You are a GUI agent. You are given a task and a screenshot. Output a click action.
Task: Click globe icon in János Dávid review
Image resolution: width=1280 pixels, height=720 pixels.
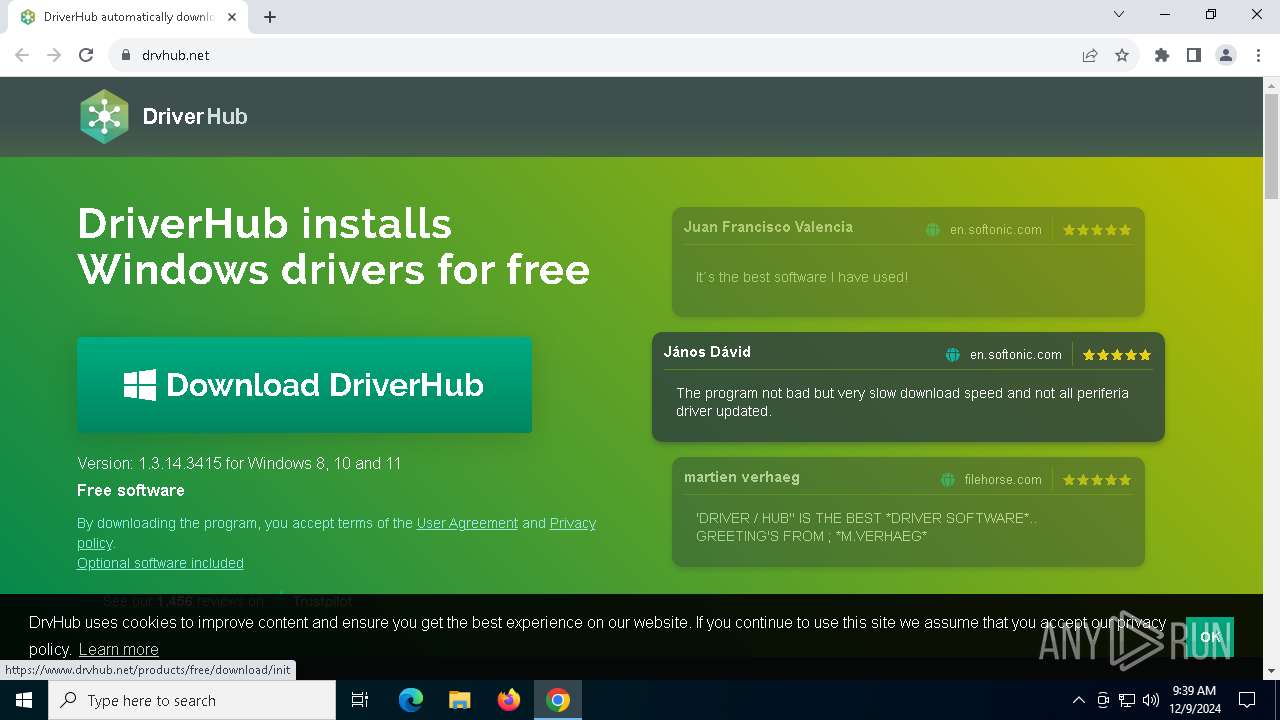[952, 355]
